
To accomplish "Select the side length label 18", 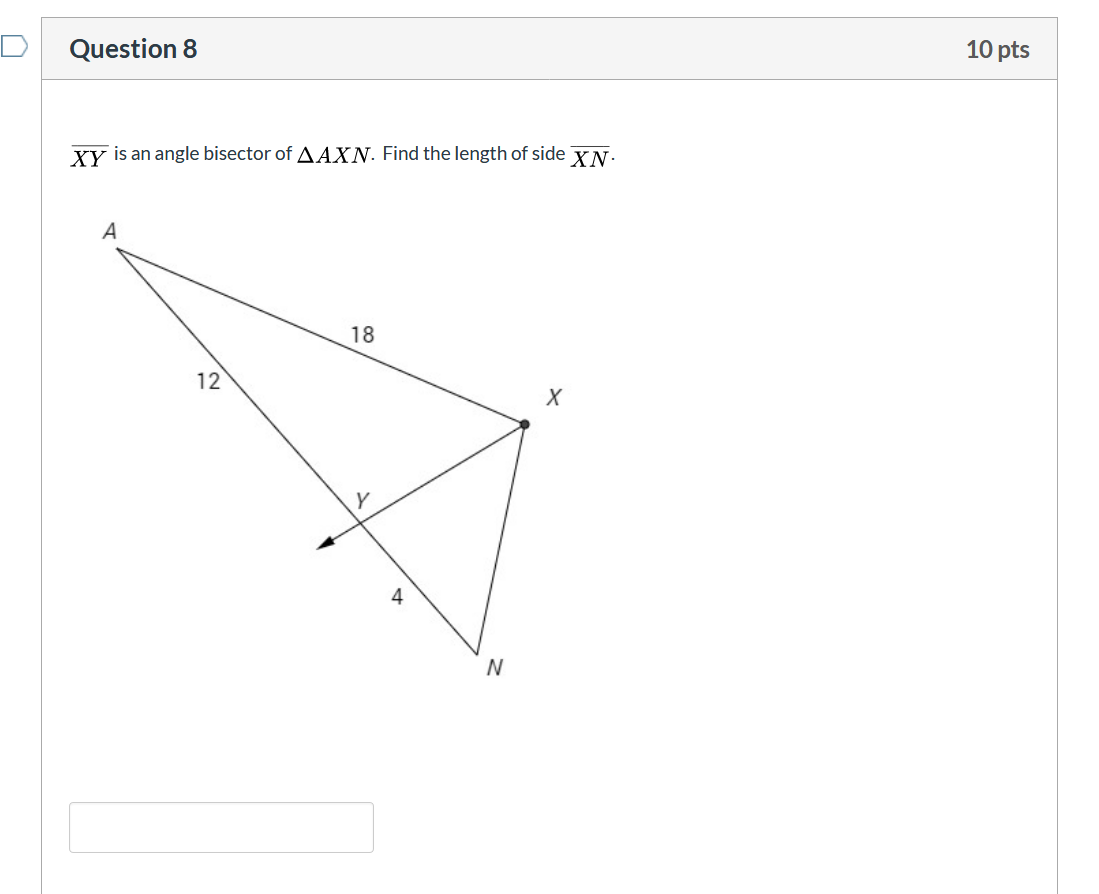I will [x=362, y=336].
